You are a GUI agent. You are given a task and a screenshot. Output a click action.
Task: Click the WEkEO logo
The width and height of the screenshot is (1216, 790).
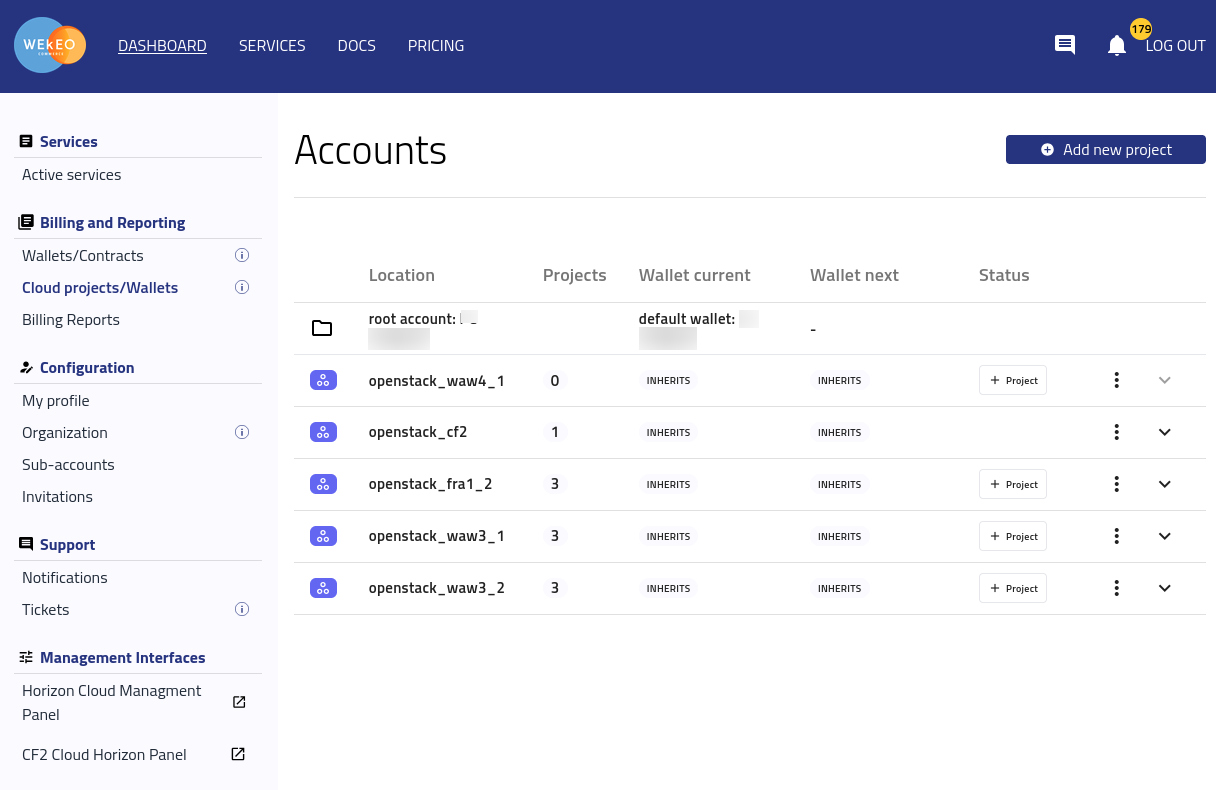point(50,46)
